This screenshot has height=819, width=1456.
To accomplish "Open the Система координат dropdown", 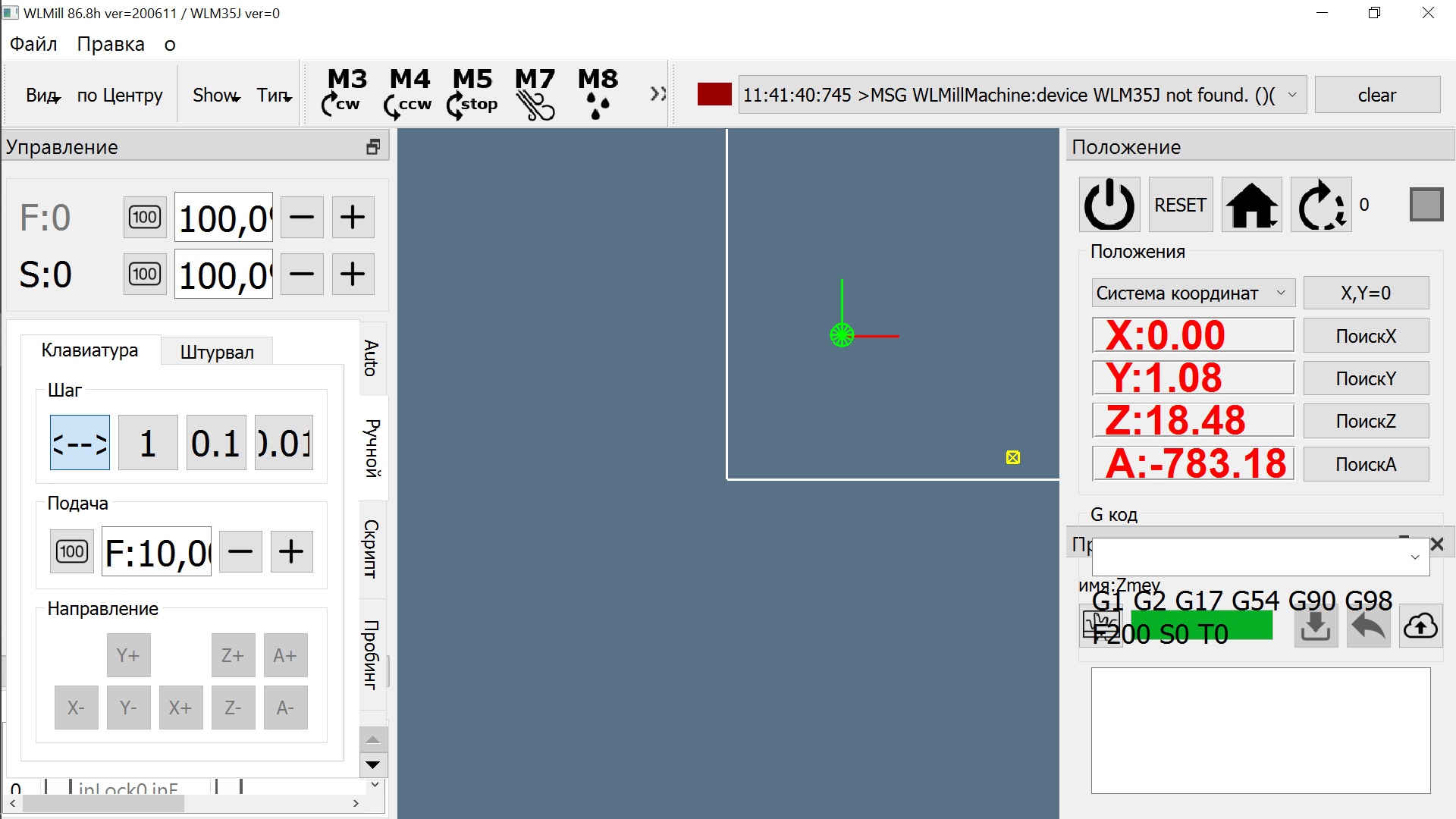I will 1193,293.
